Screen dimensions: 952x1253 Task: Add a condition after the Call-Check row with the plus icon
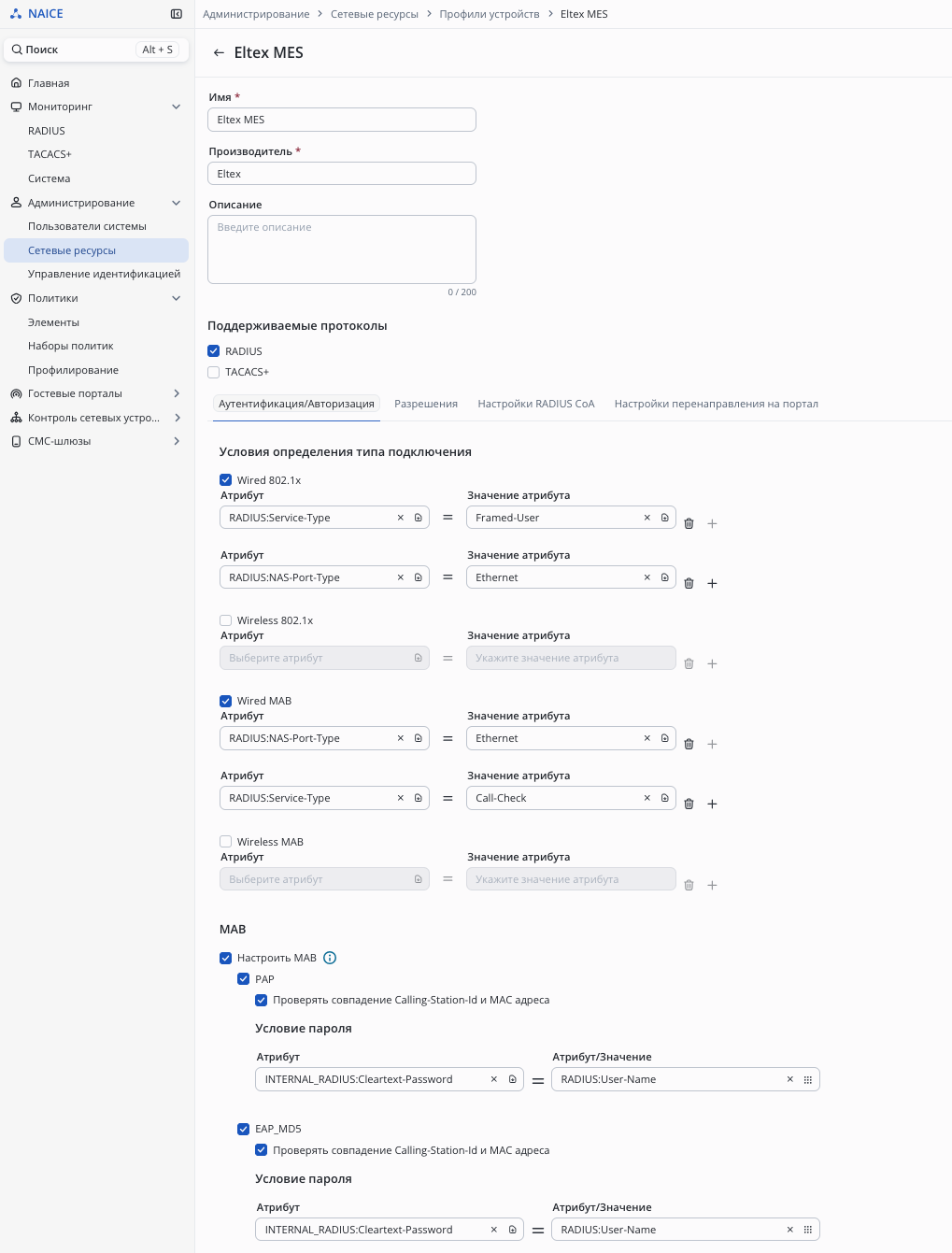pyautogui.click(x=712, y=804)
